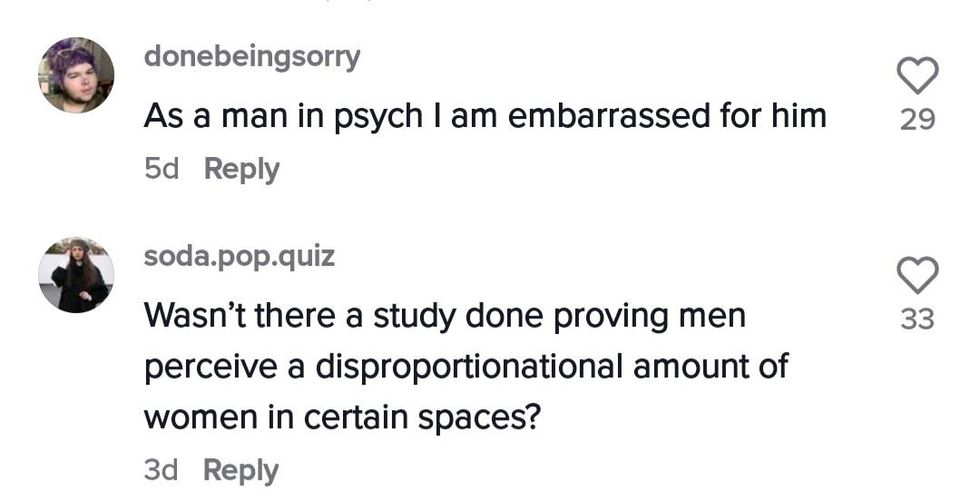
Task: Open donebeingsorry's profile picture
Action: [76, 75]
